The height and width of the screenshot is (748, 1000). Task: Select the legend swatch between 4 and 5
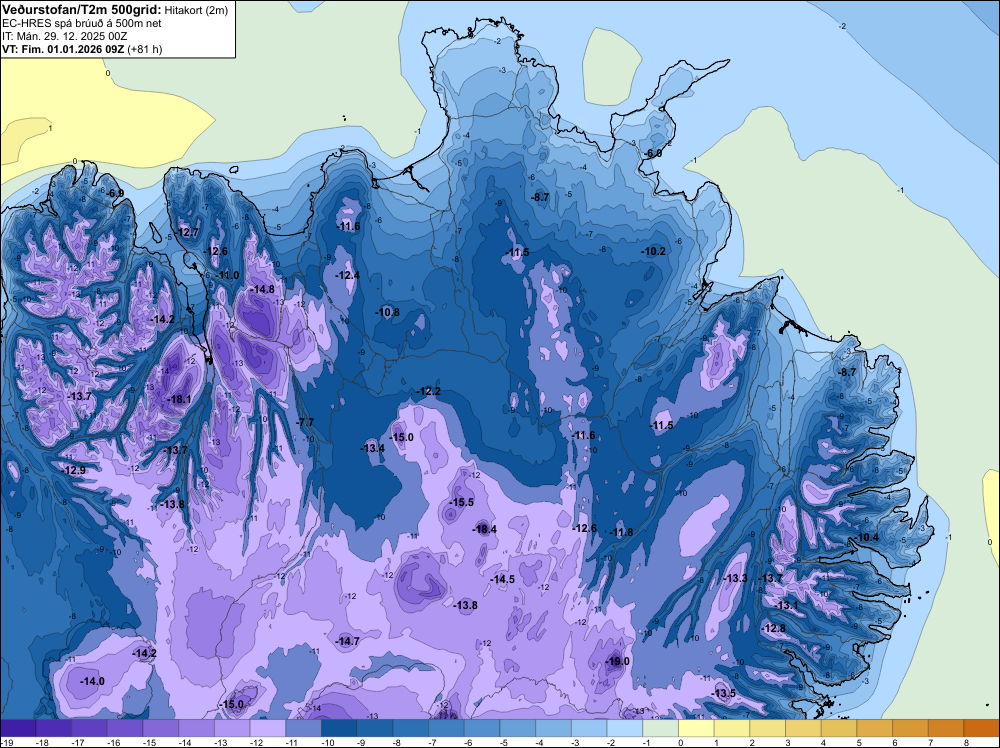pos(839,728)
